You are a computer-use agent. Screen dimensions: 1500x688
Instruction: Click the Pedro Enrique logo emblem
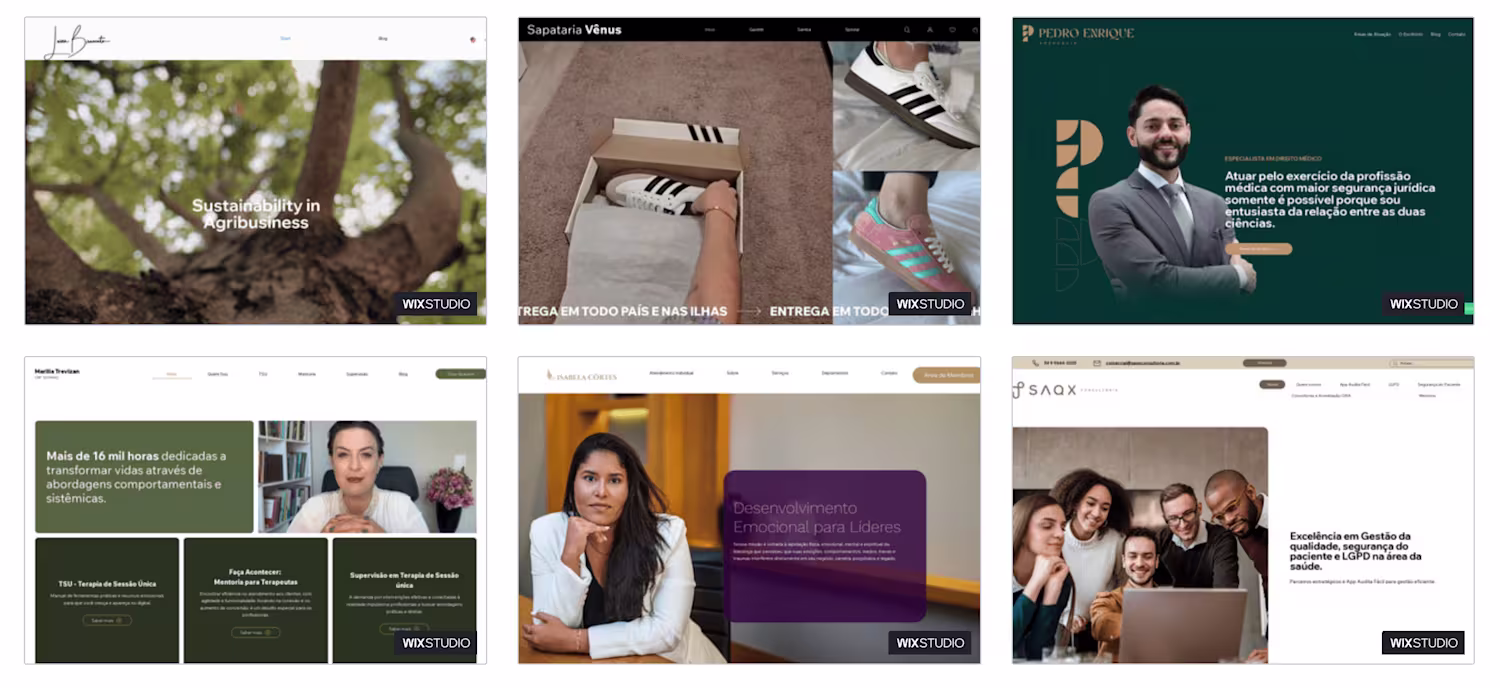coord(1028,33)
